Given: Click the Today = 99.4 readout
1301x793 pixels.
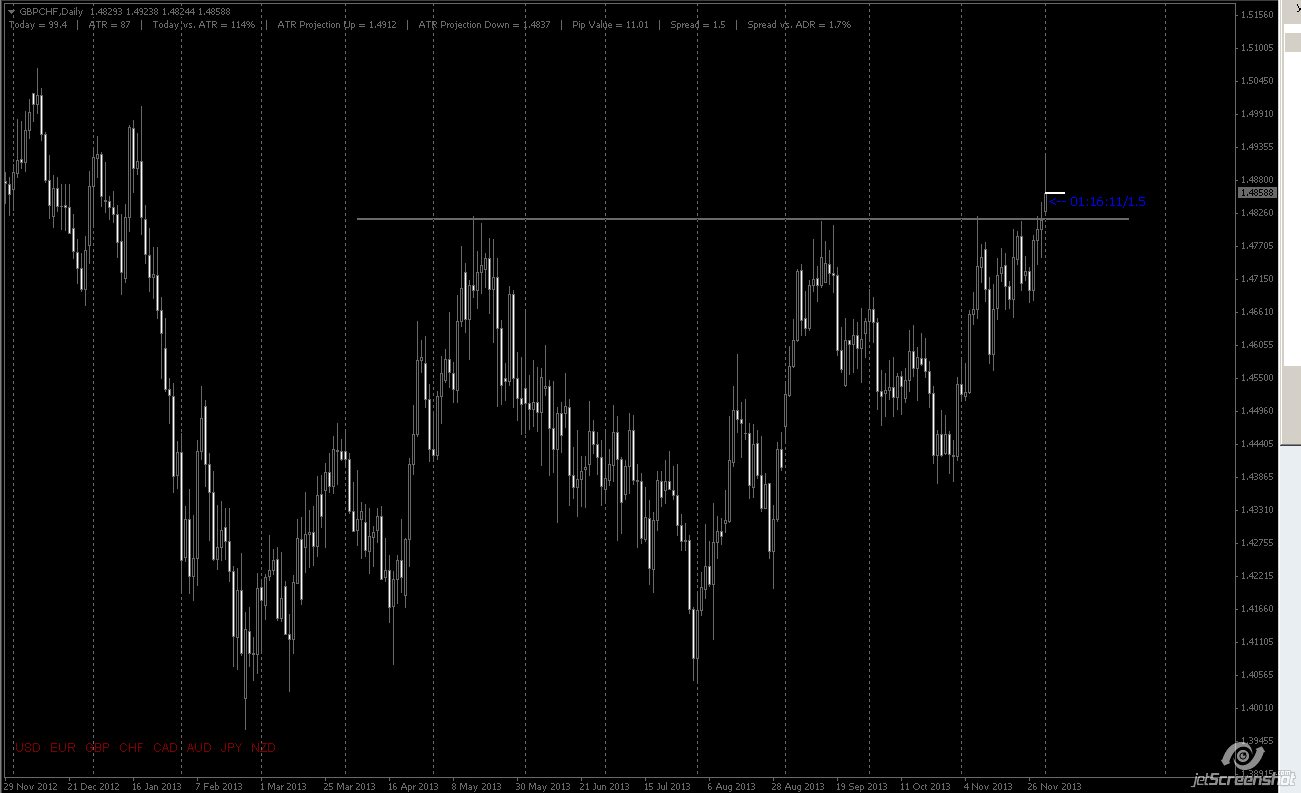Looking at the screenshot, I should click(37, 24).
